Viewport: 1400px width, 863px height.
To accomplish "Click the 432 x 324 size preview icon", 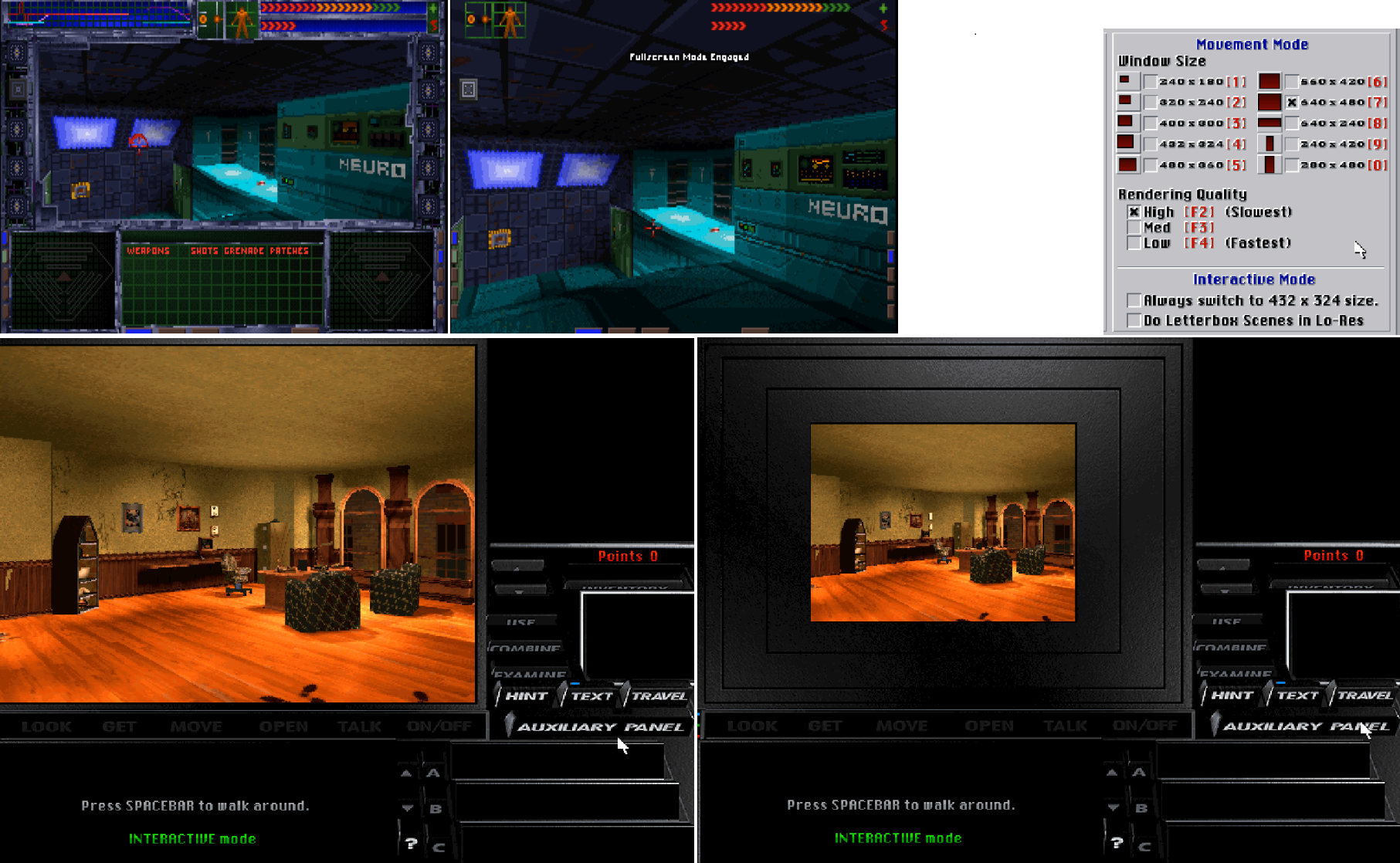I will [1127, 144].
